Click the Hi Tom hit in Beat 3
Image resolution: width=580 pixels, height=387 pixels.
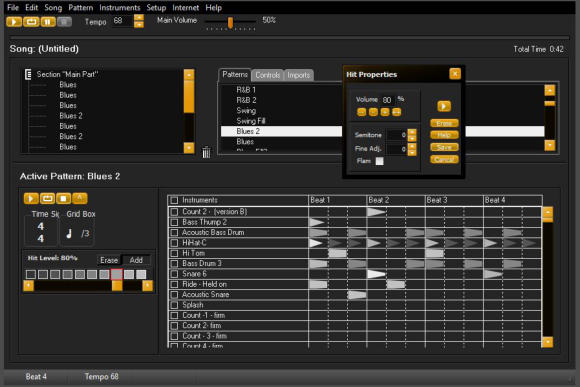[x=435, y=253]
